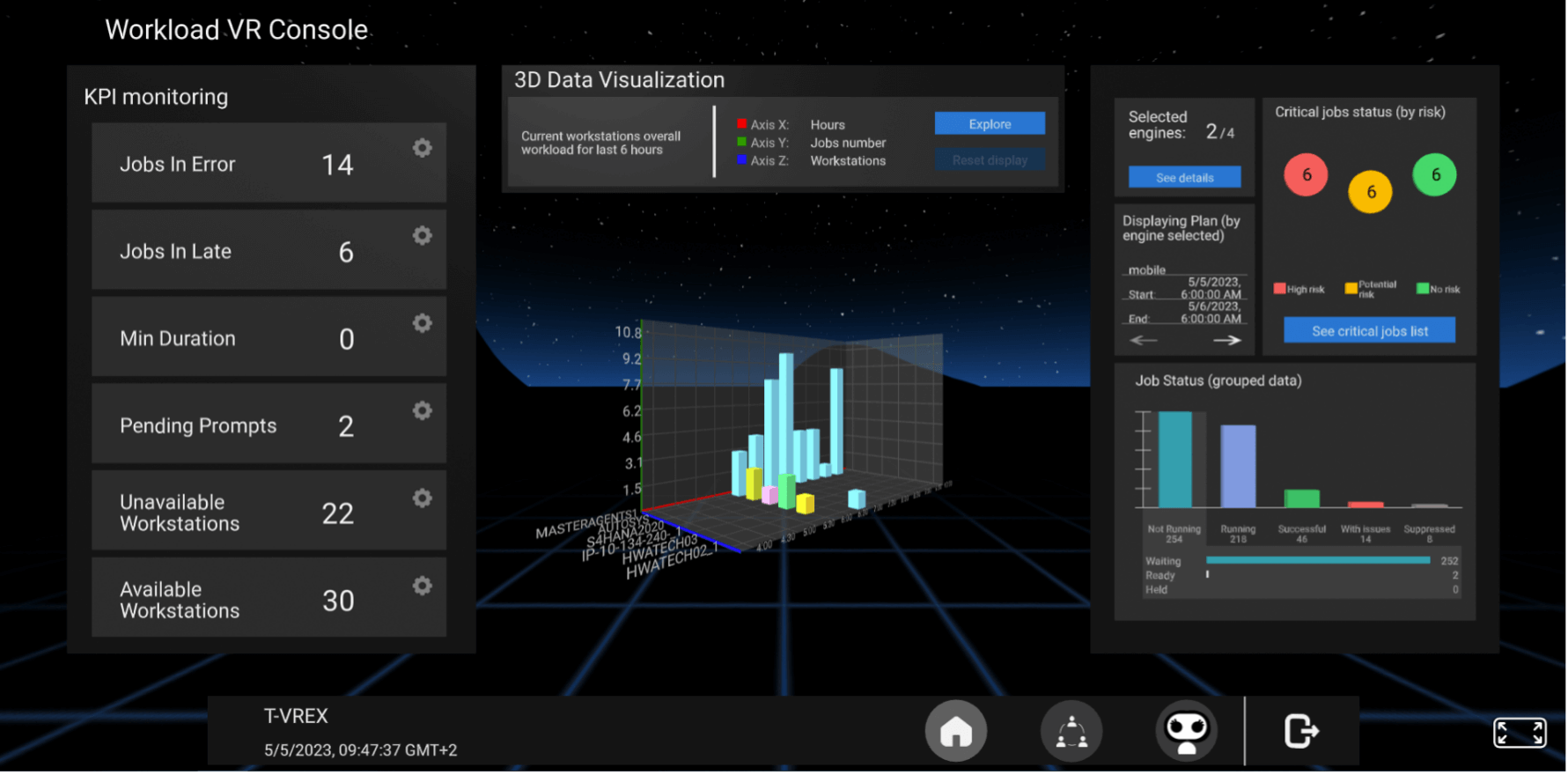Configure Pending Prompts via gear icon

tap(423, 410)
